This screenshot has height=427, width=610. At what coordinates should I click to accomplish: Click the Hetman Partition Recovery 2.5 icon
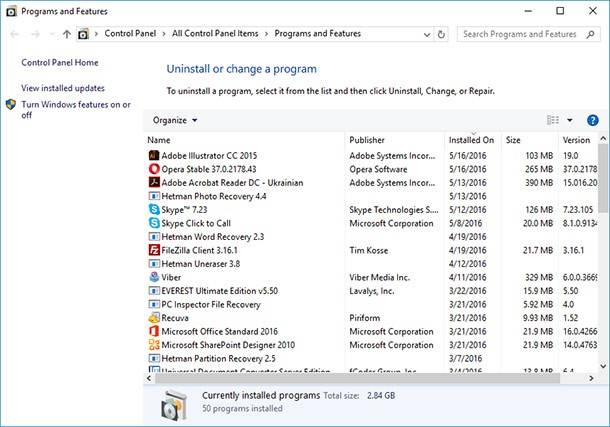tap(154, 358)
